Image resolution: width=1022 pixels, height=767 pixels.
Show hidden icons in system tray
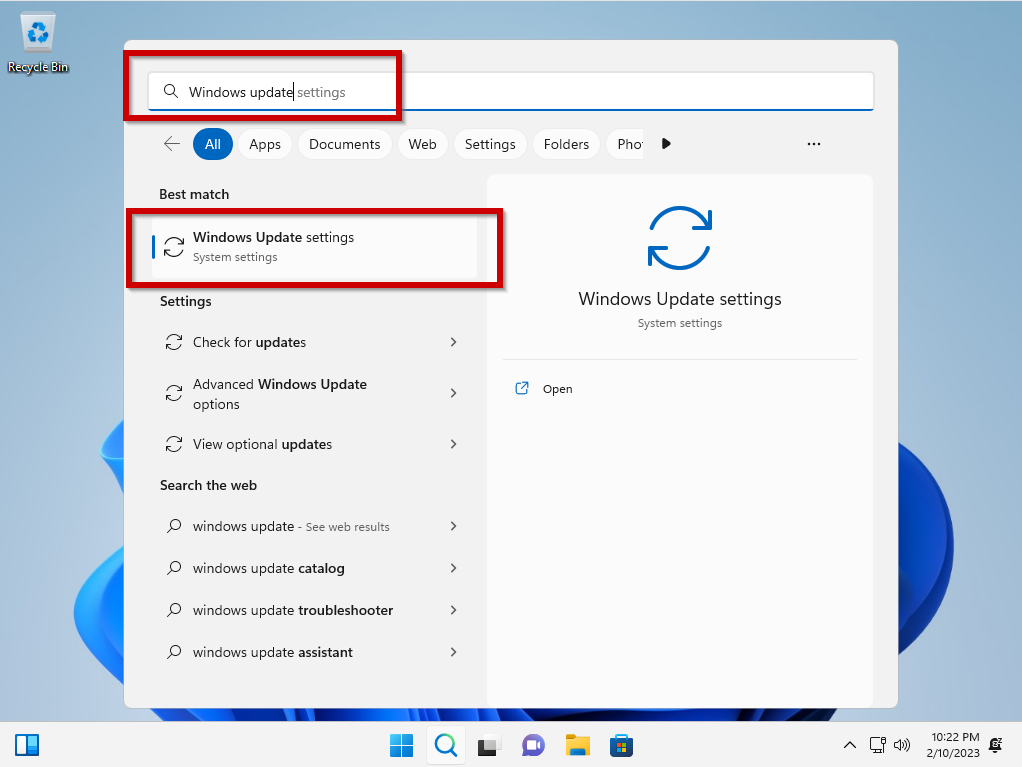(x=849, y=745)
